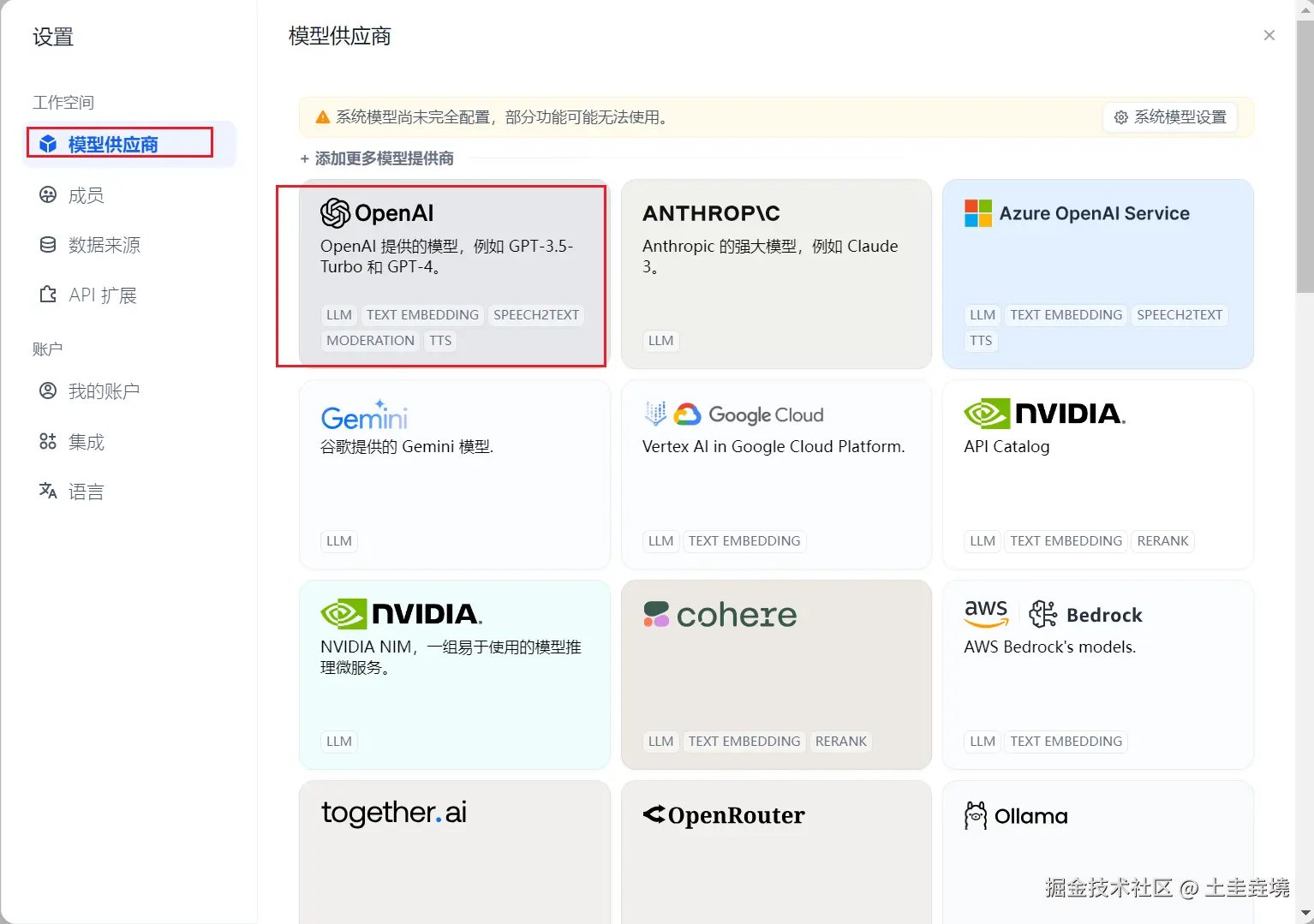Click the 系统模型设置 button
The width and height of the screenshot is (1314, 924).
(x=1170, y=117)
